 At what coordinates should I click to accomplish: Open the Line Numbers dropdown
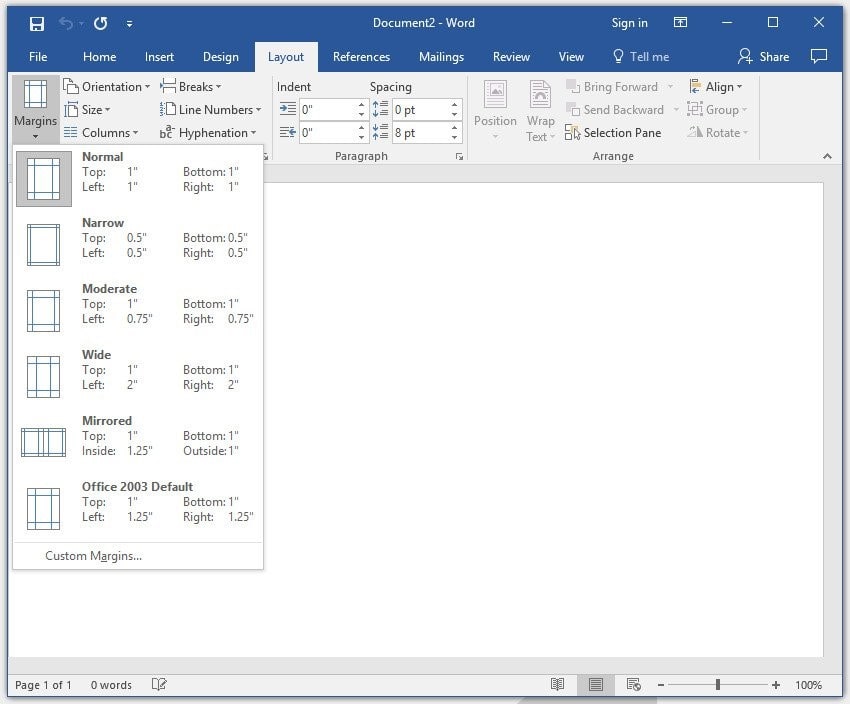click(x=211, y=110)
